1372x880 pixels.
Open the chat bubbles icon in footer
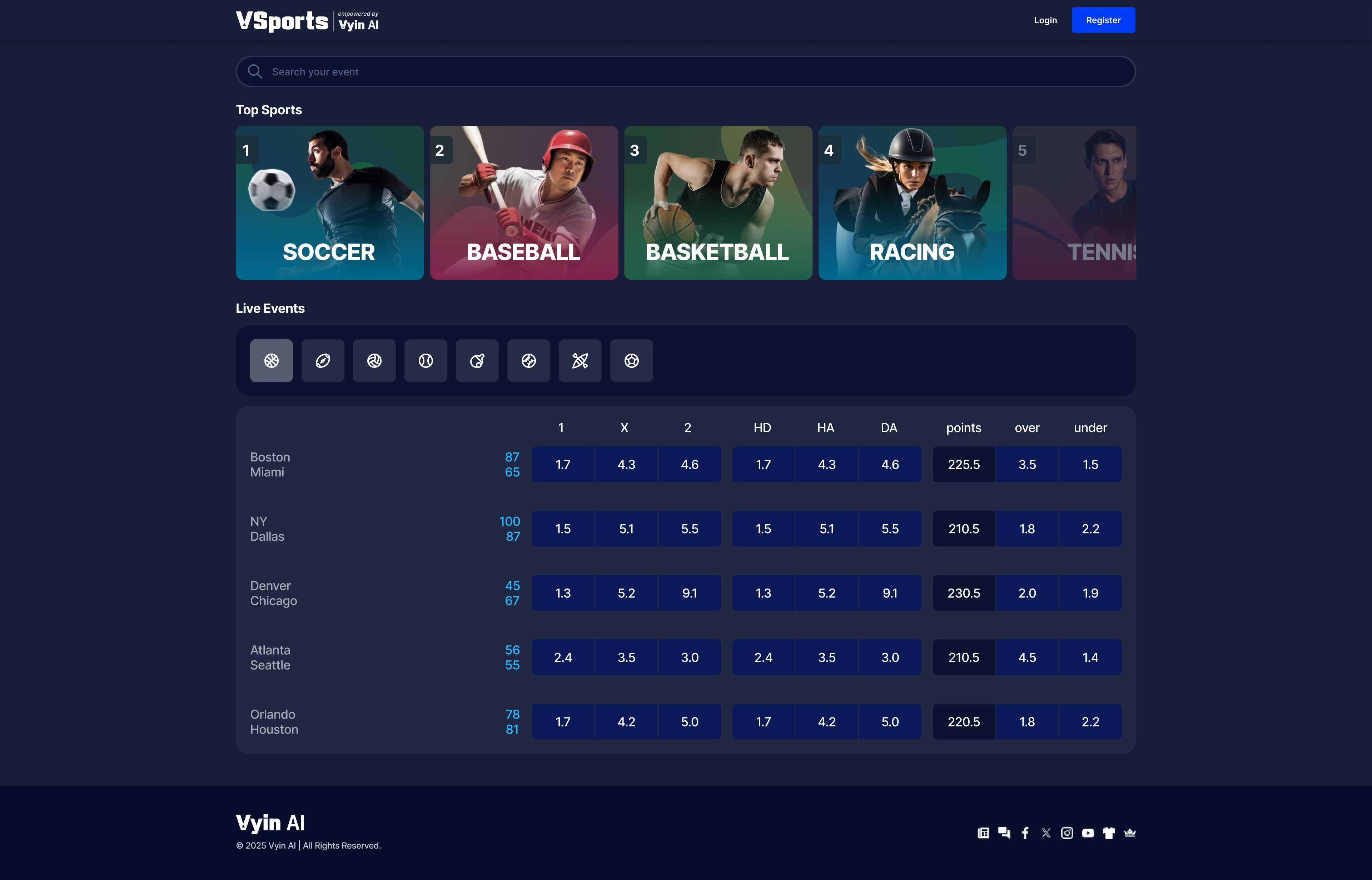click(x=1004, y=832)
